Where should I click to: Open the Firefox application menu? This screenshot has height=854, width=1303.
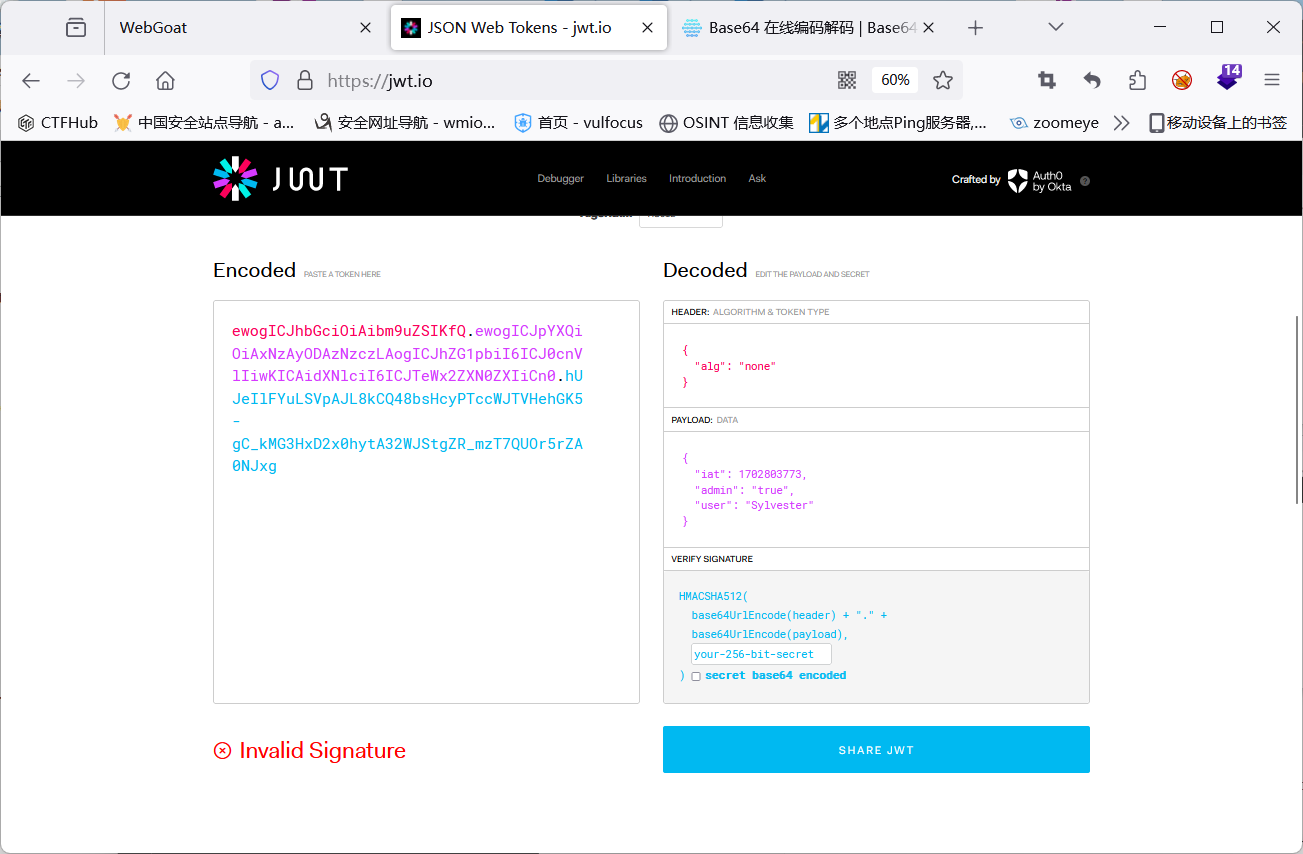point(1272,81)
